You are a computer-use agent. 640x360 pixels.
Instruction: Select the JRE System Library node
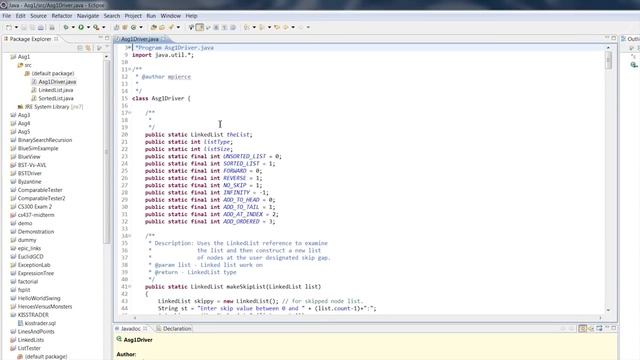pyautogui.click(x=50, y=107)
